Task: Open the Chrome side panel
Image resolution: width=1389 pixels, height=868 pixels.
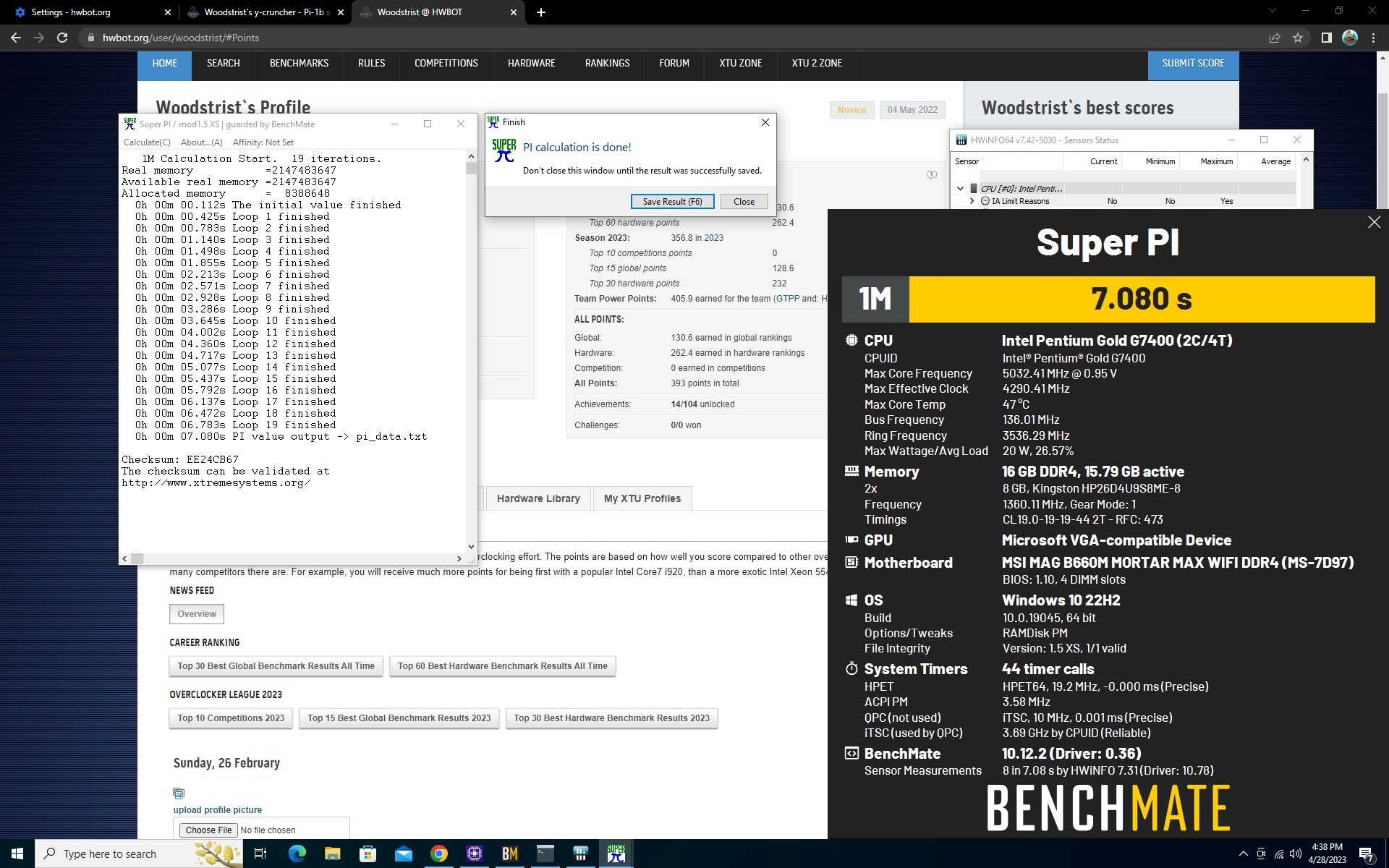Action: (1326, 38)
